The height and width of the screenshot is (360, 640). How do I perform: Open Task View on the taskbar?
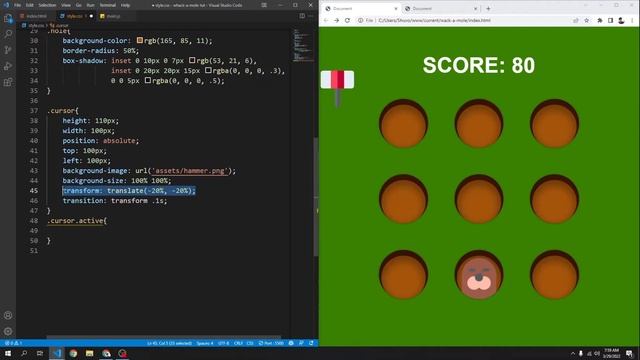point(40,353)
